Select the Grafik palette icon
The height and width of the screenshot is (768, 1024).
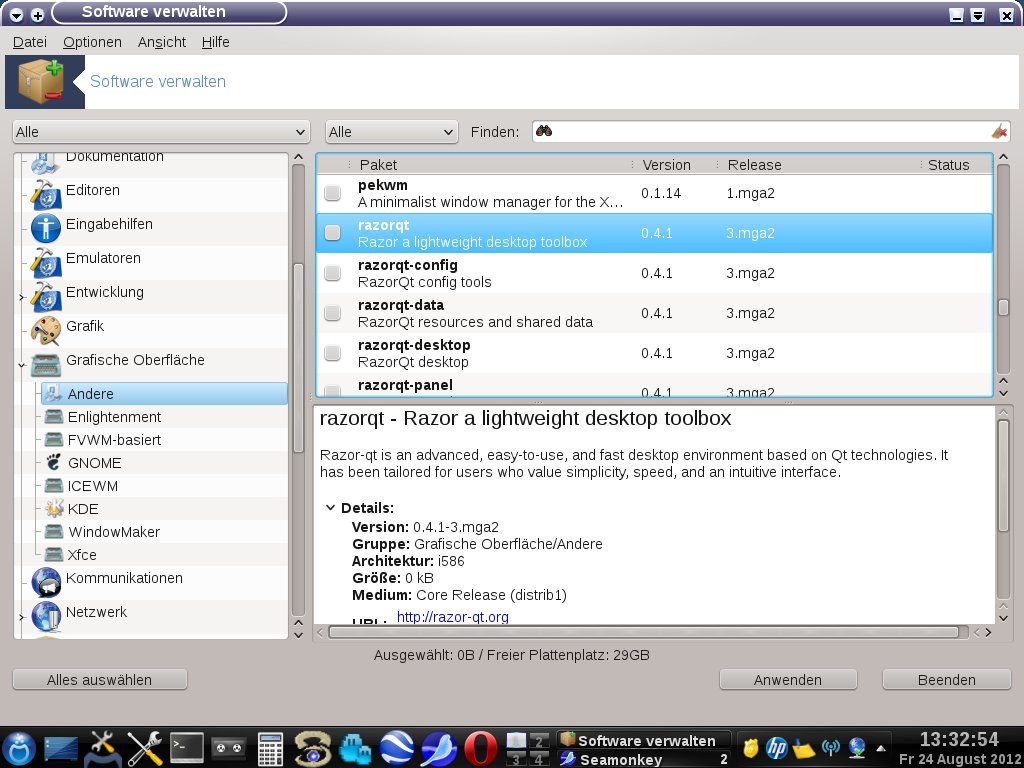coord(46,330)
